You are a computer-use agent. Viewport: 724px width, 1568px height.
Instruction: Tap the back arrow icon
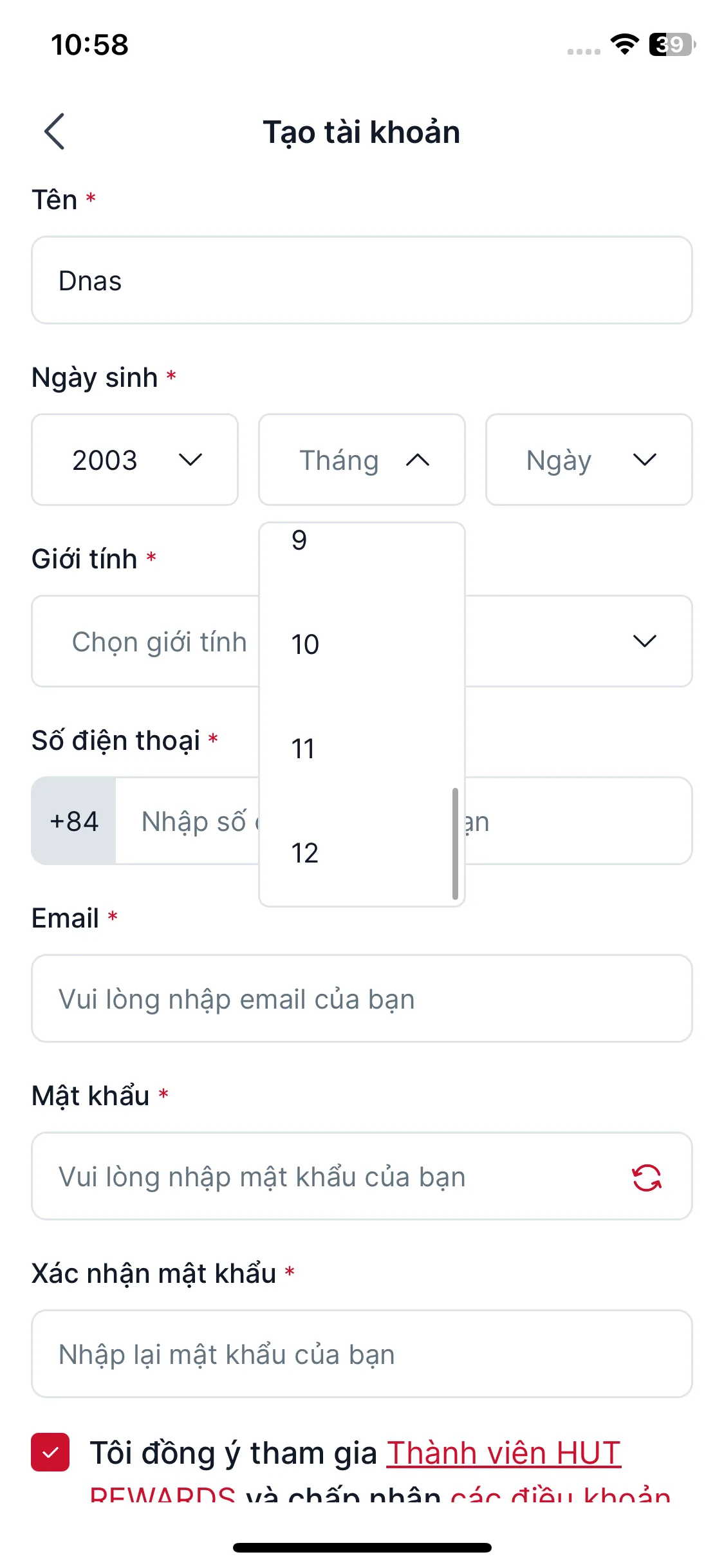tap(55, 131)
